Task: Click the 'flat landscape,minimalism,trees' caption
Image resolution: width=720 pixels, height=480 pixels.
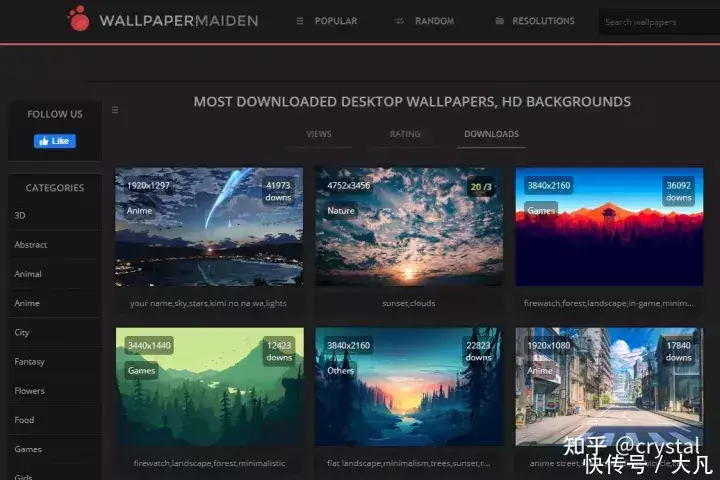Action: pyautogui.click(x=409, y=463)
